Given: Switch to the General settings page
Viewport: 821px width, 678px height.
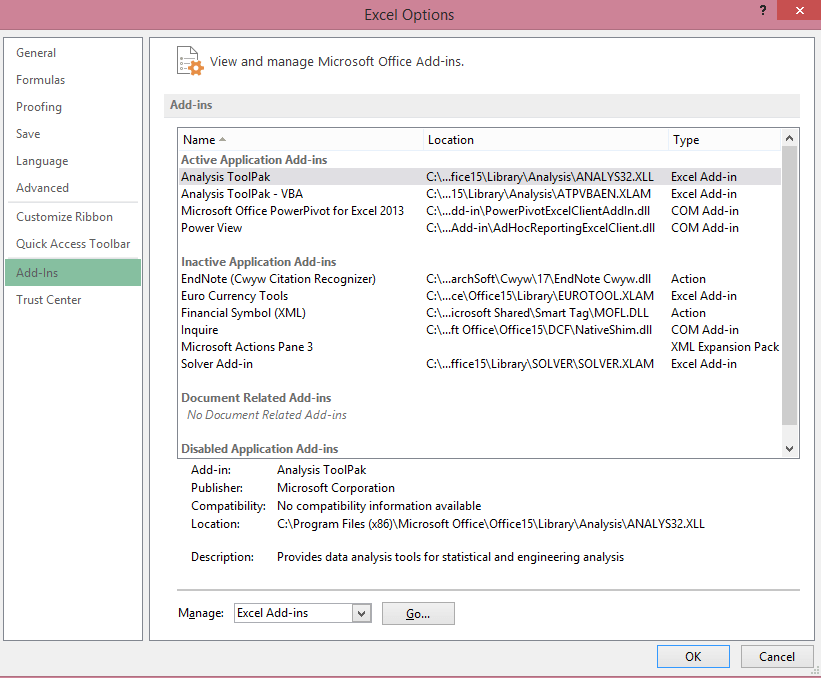Looking at the screenshot, I should (35, 52).
